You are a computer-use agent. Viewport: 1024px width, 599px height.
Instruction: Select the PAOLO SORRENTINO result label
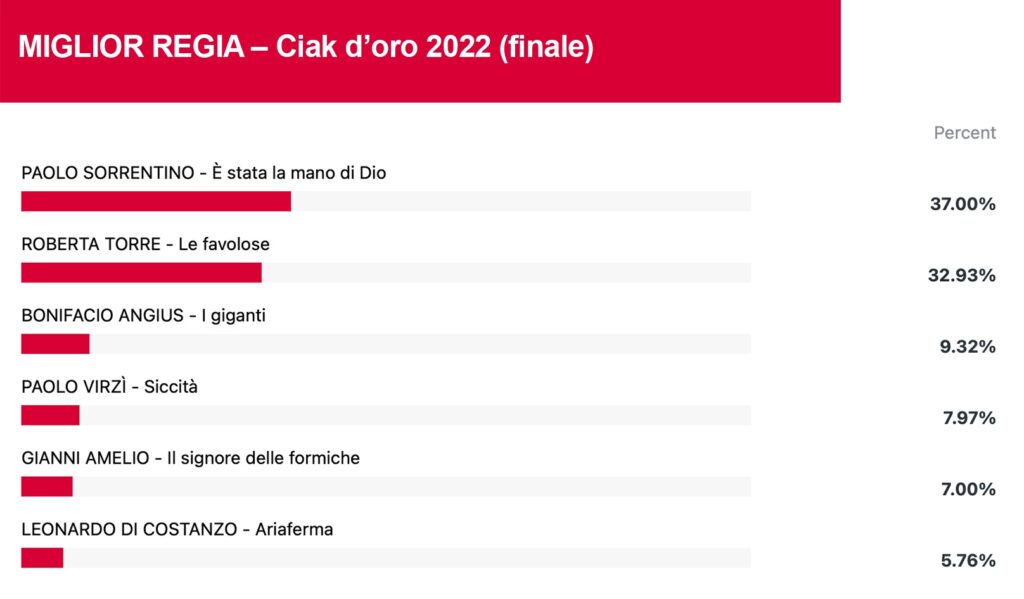pyautogui.click(x=203, y=172)
